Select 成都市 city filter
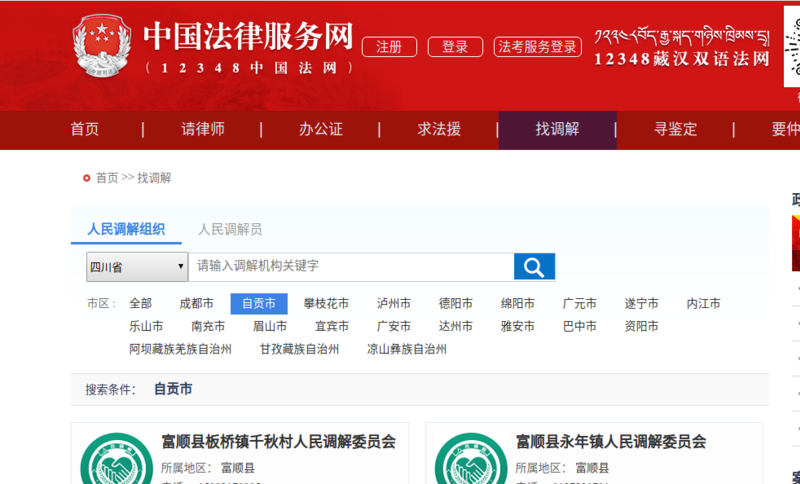Viewport: 800px width, 484px height. click(196, 303)
